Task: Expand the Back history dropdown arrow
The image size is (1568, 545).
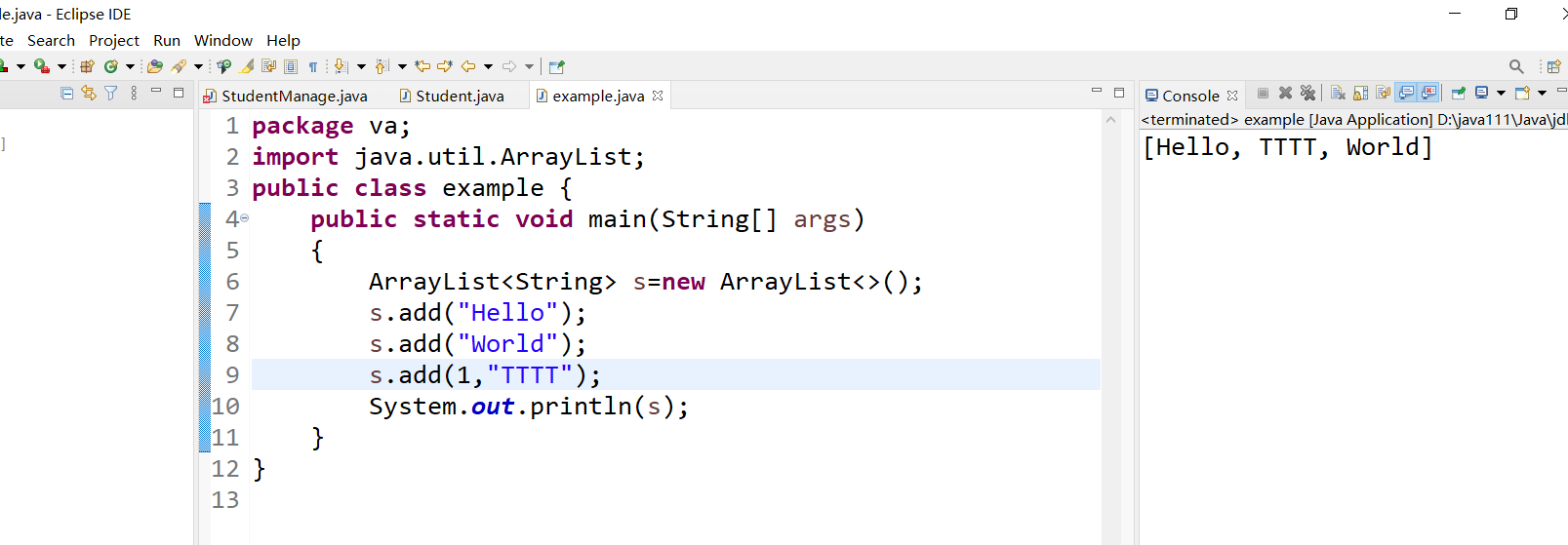Action: (488, 66)
